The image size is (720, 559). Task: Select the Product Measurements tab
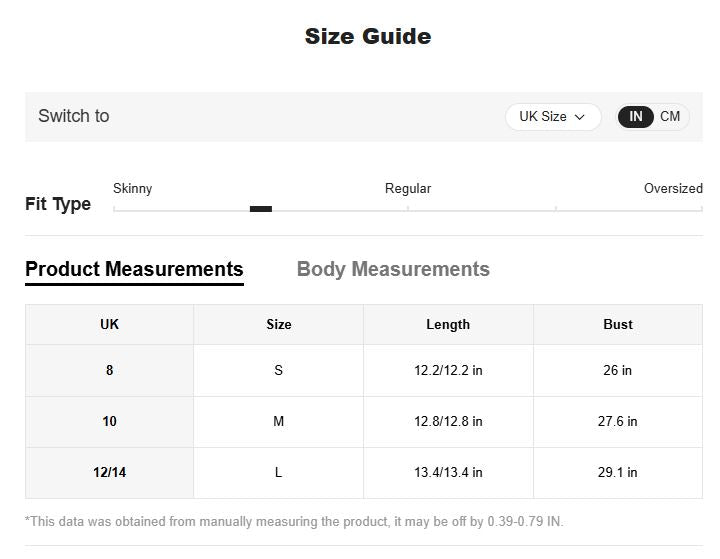pyautogui.click(x=134, y=269)
